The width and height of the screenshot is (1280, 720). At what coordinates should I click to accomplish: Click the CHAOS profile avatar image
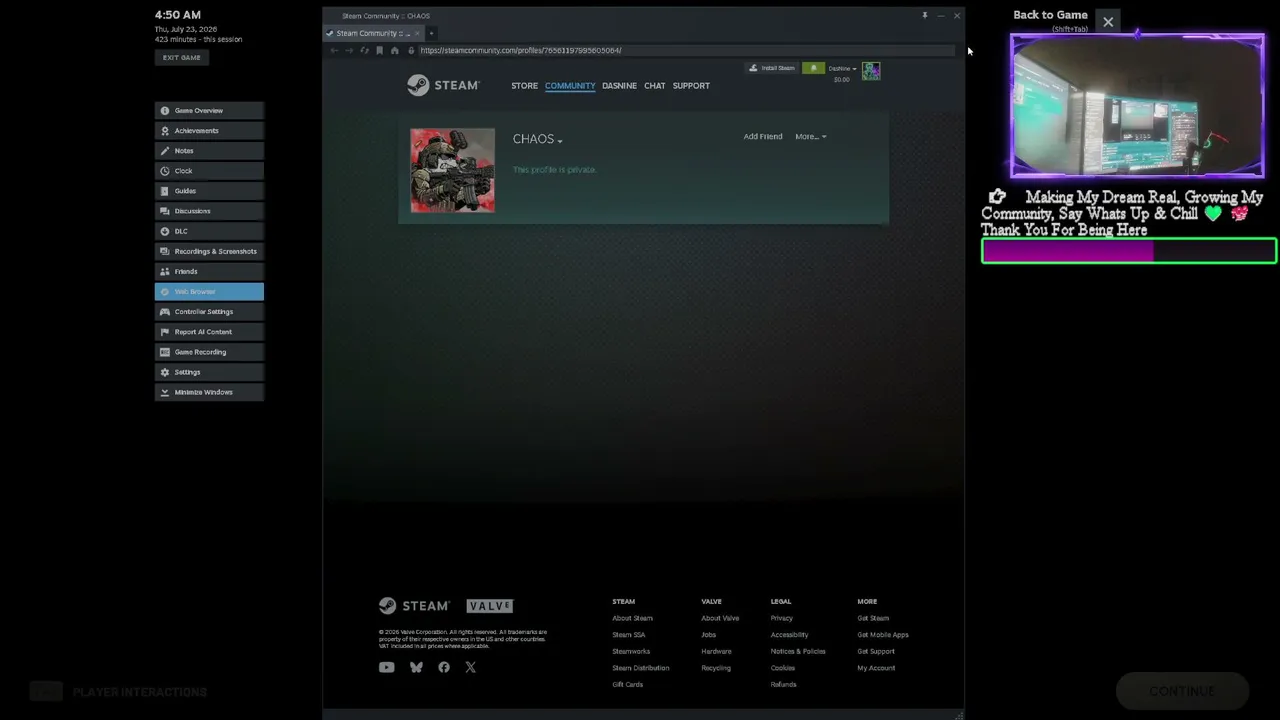click(452, 170)
